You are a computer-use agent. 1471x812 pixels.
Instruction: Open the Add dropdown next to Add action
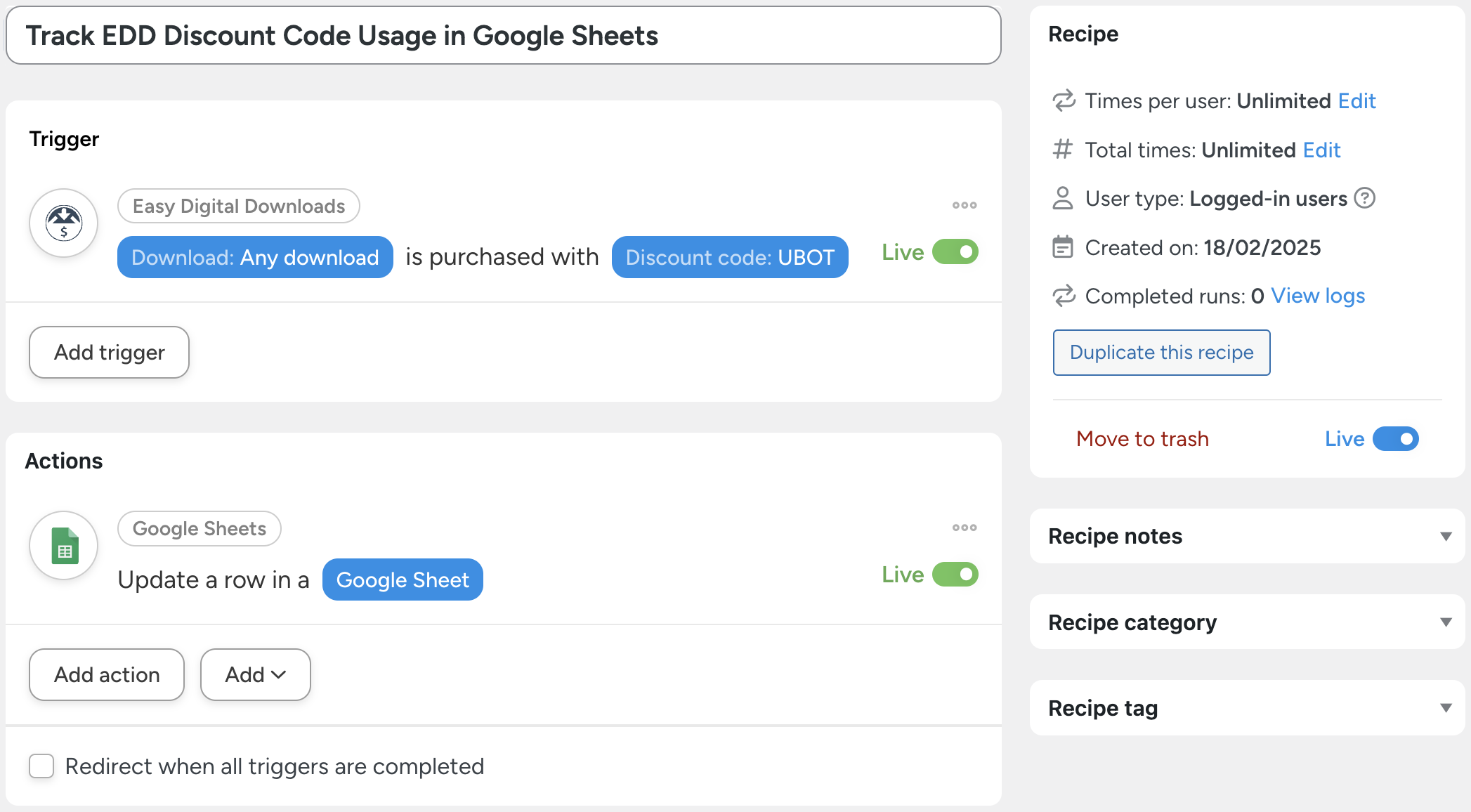pyautogui.click(x=255, y=674)
